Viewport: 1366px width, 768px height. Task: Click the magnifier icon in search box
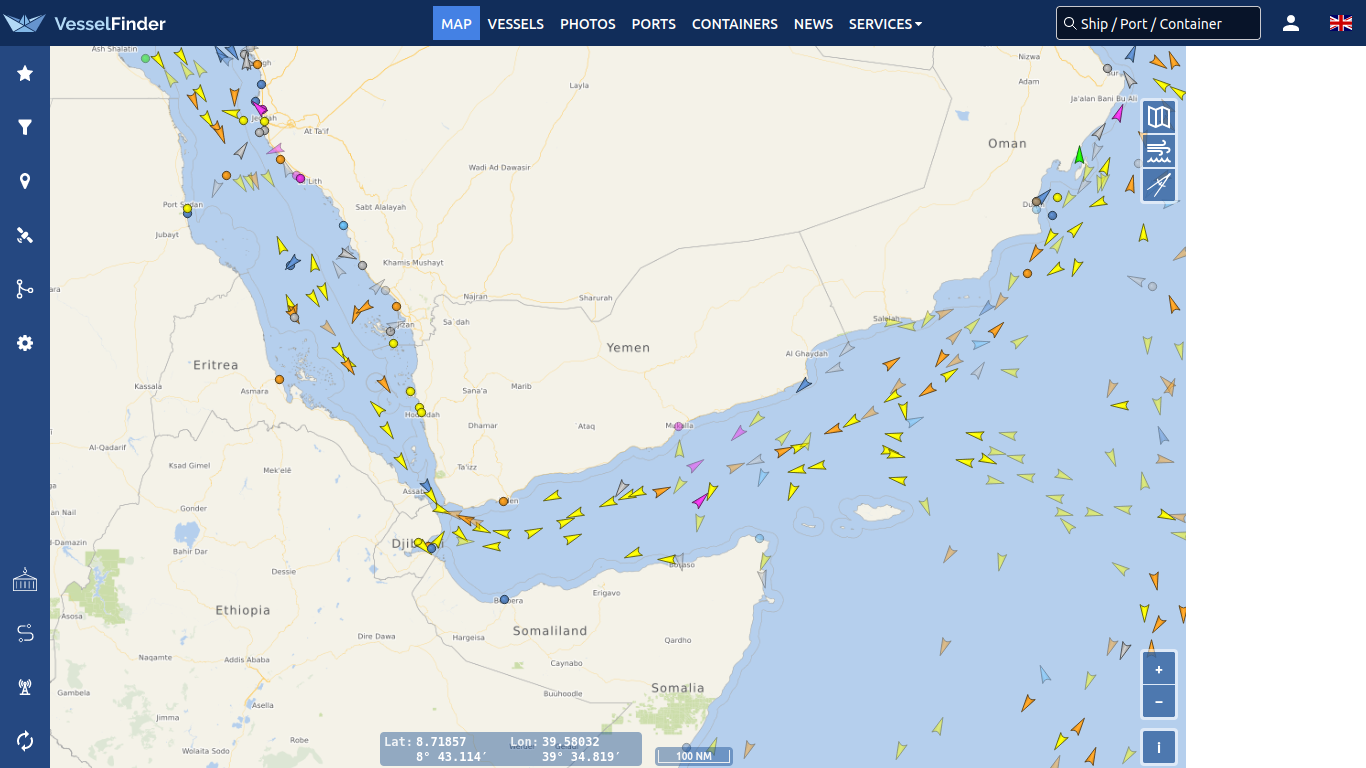1070,23
